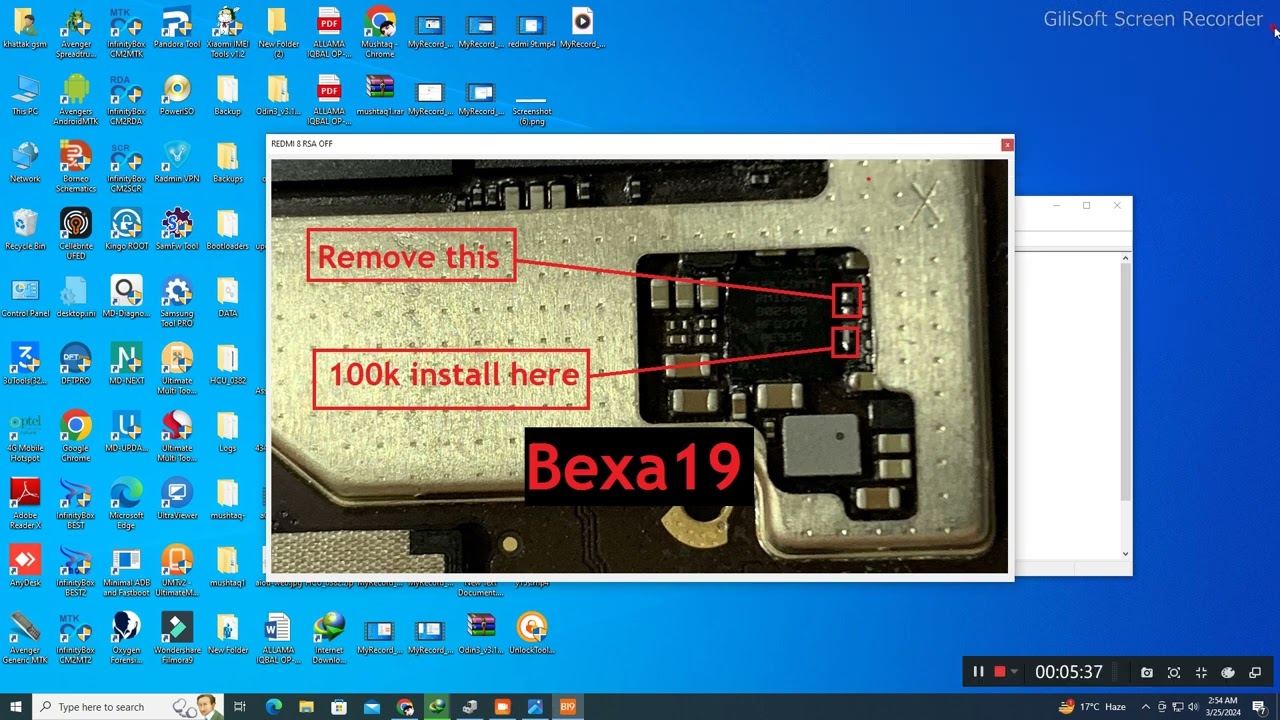Select DFTPRO desktop shortcut

click(x=76, y=365)
